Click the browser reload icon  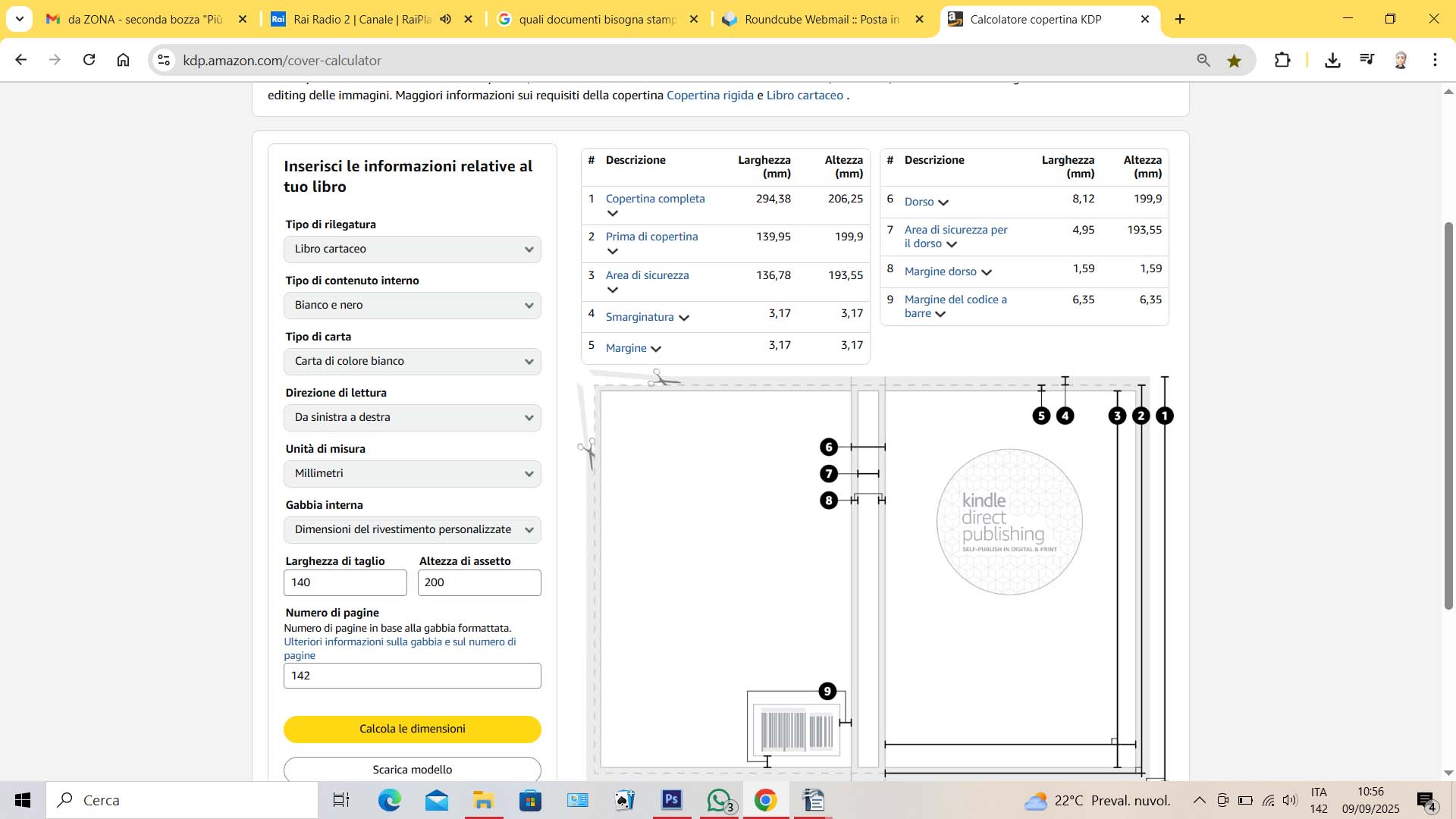(89, 60)
